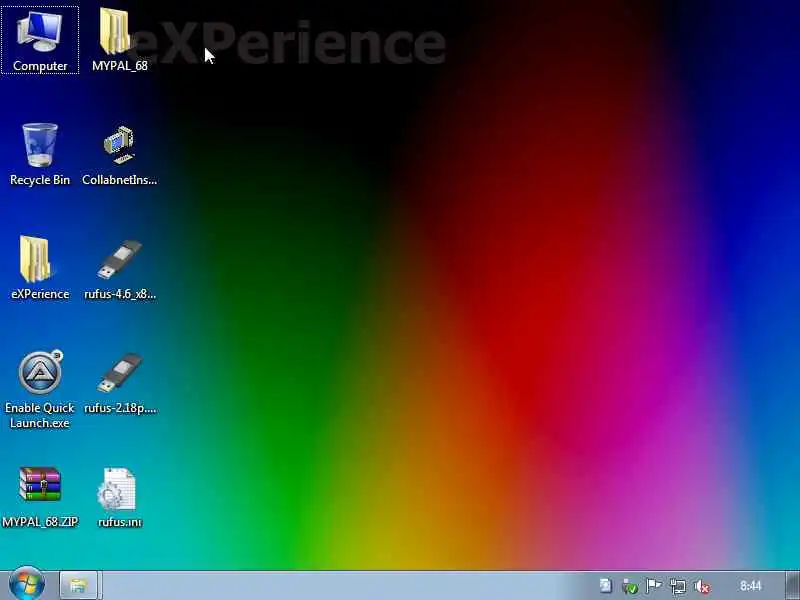Click the muted volume tray icon
The image size is (800, 600).
coord(703,586)
